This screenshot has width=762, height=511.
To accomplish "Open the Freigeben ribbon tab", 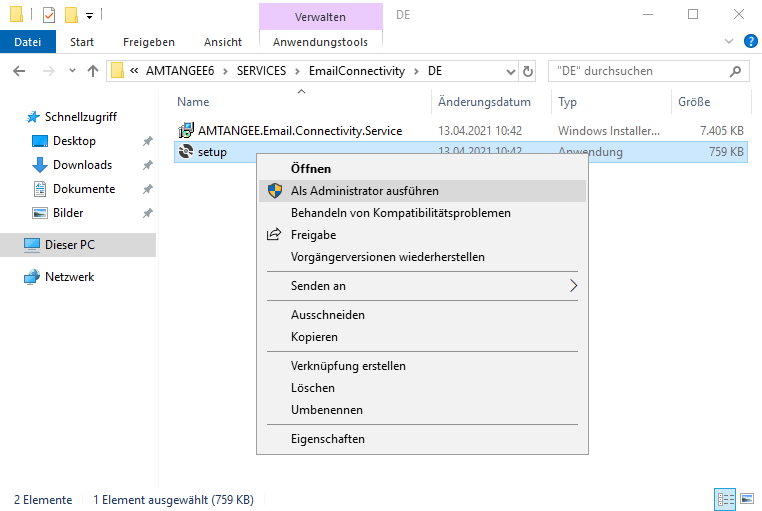I will (149, 42).
